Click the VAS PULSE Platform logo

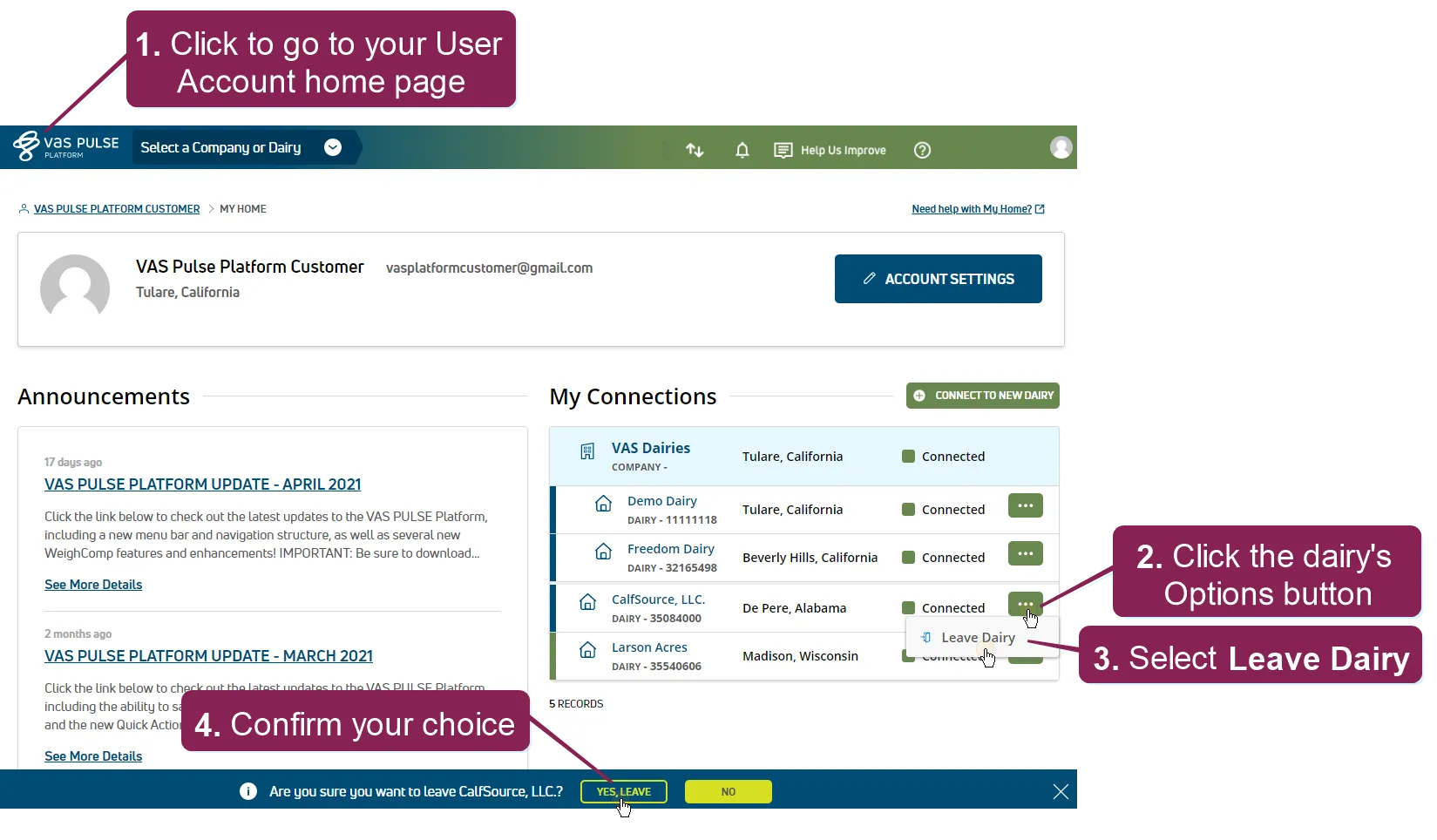click(66, 146)
